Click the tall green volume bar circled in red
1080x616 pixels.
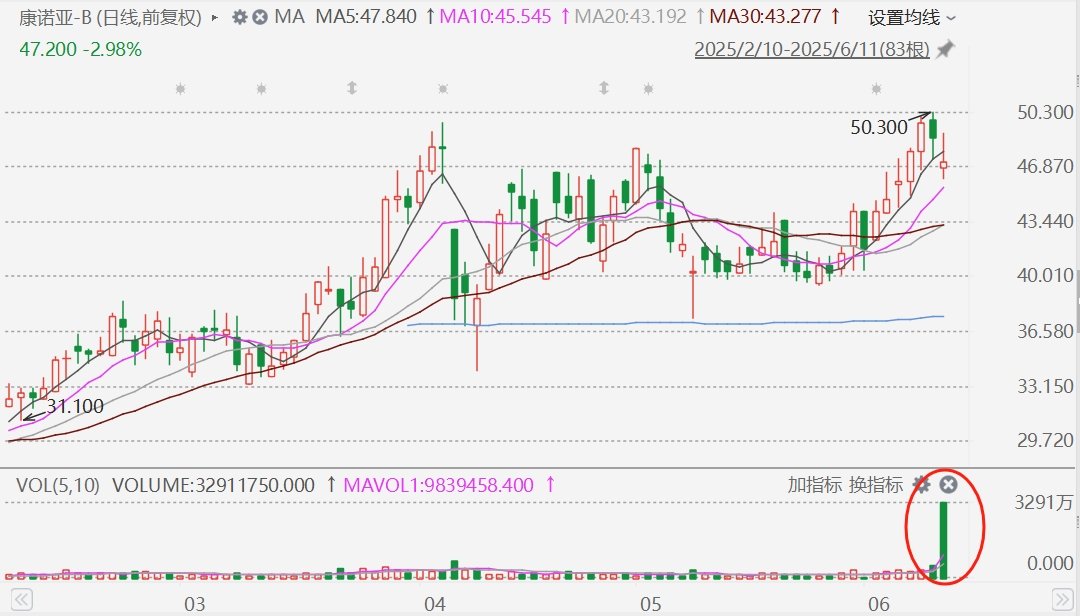click(944, 540)
